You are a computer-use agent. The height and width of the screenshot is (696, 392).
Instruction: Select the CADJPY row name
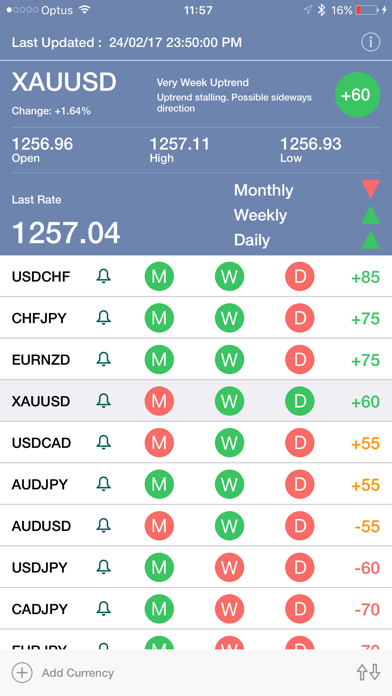point(40,609)
